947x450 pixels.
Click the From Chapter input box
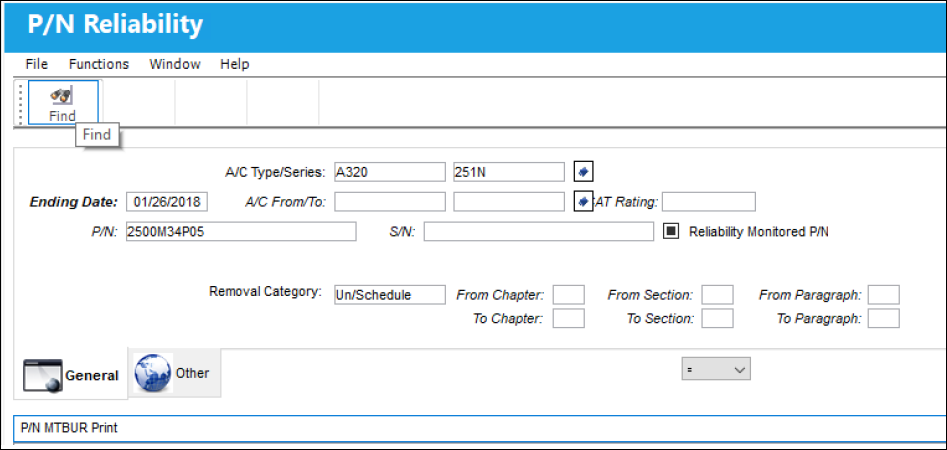(x=568, y=295)
